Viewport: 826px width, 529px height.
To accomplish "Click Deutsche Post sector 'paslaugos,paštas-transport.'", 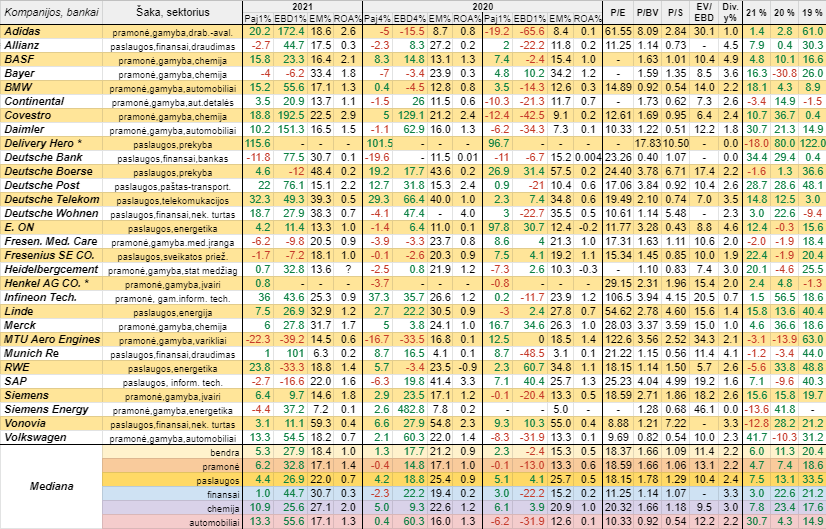I will pos(173,185).
